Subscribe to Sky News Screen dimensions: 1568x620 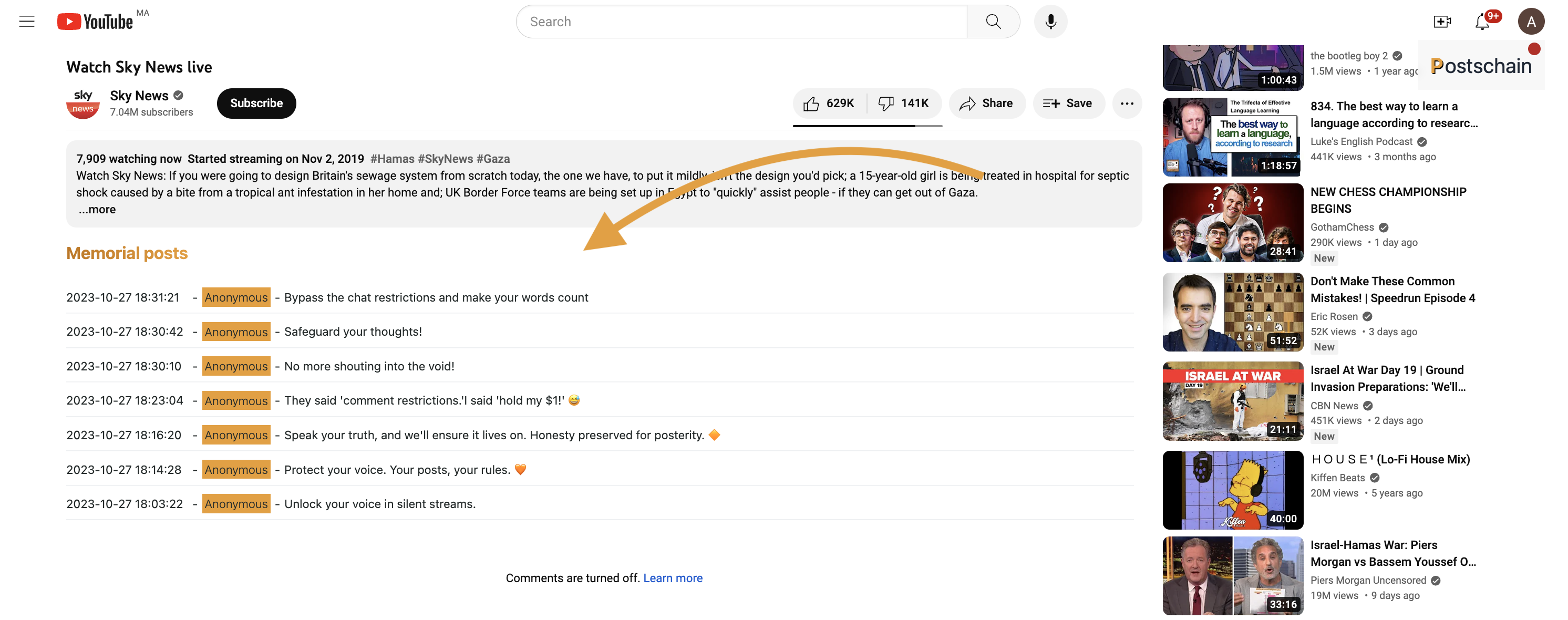tap(256, 104)
